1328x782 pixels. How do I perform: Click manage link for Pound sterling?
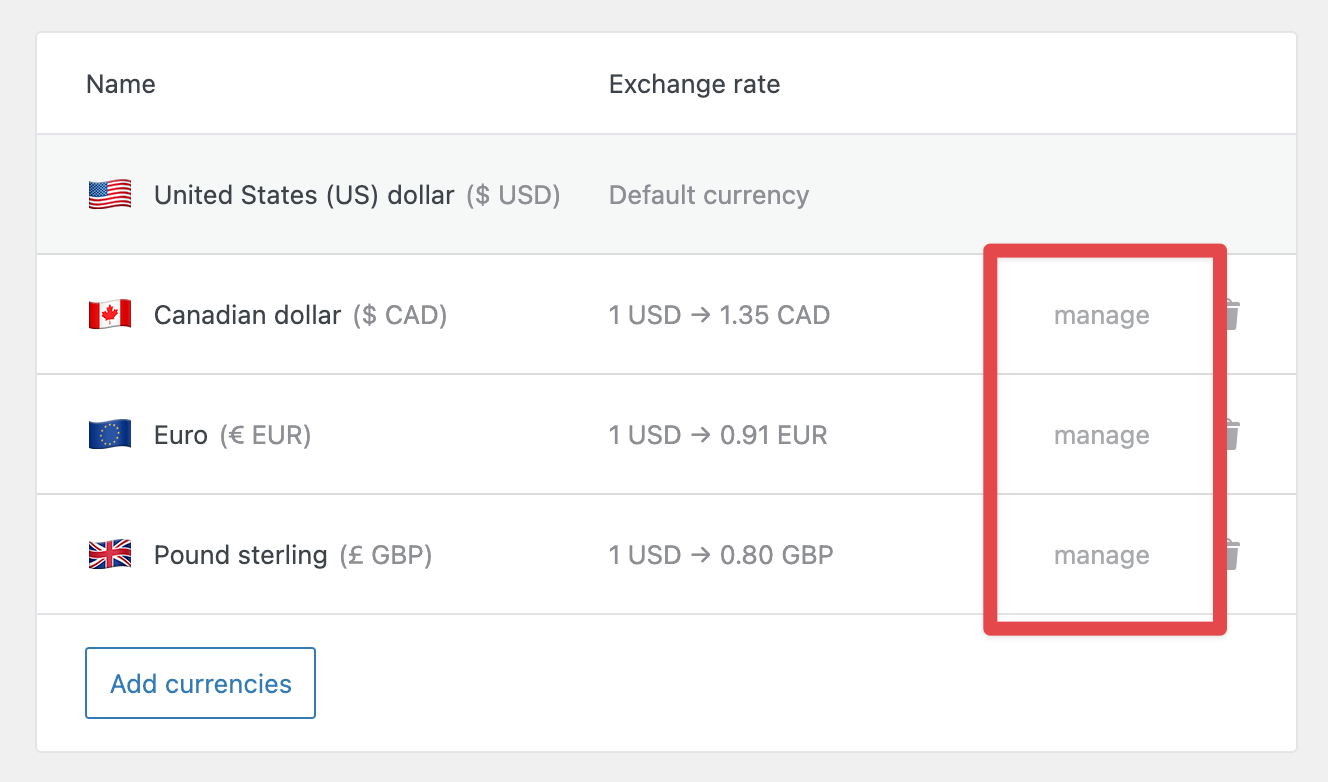[x=1101, y=556]
